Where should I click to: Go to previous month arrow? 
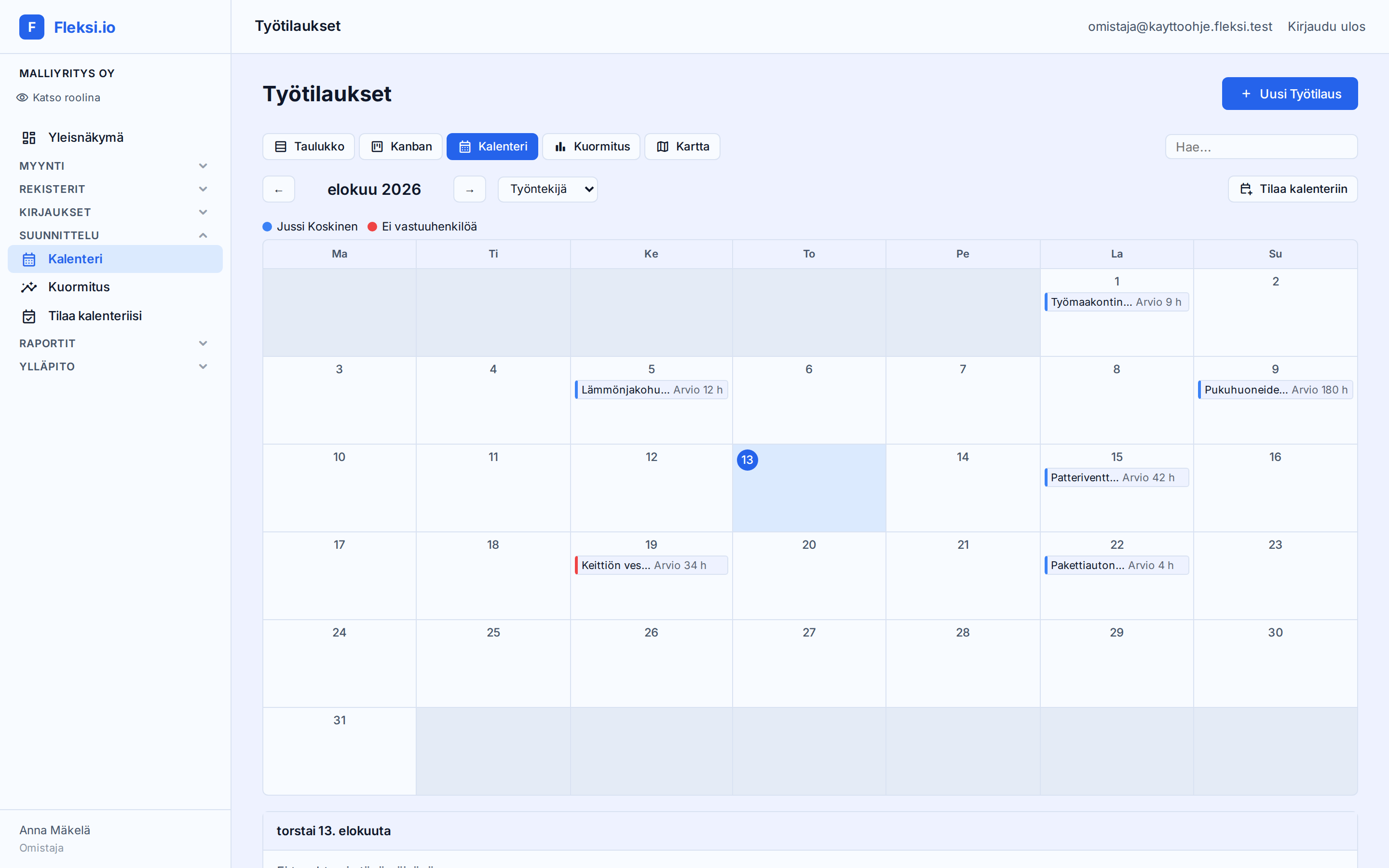click(279, 190)
